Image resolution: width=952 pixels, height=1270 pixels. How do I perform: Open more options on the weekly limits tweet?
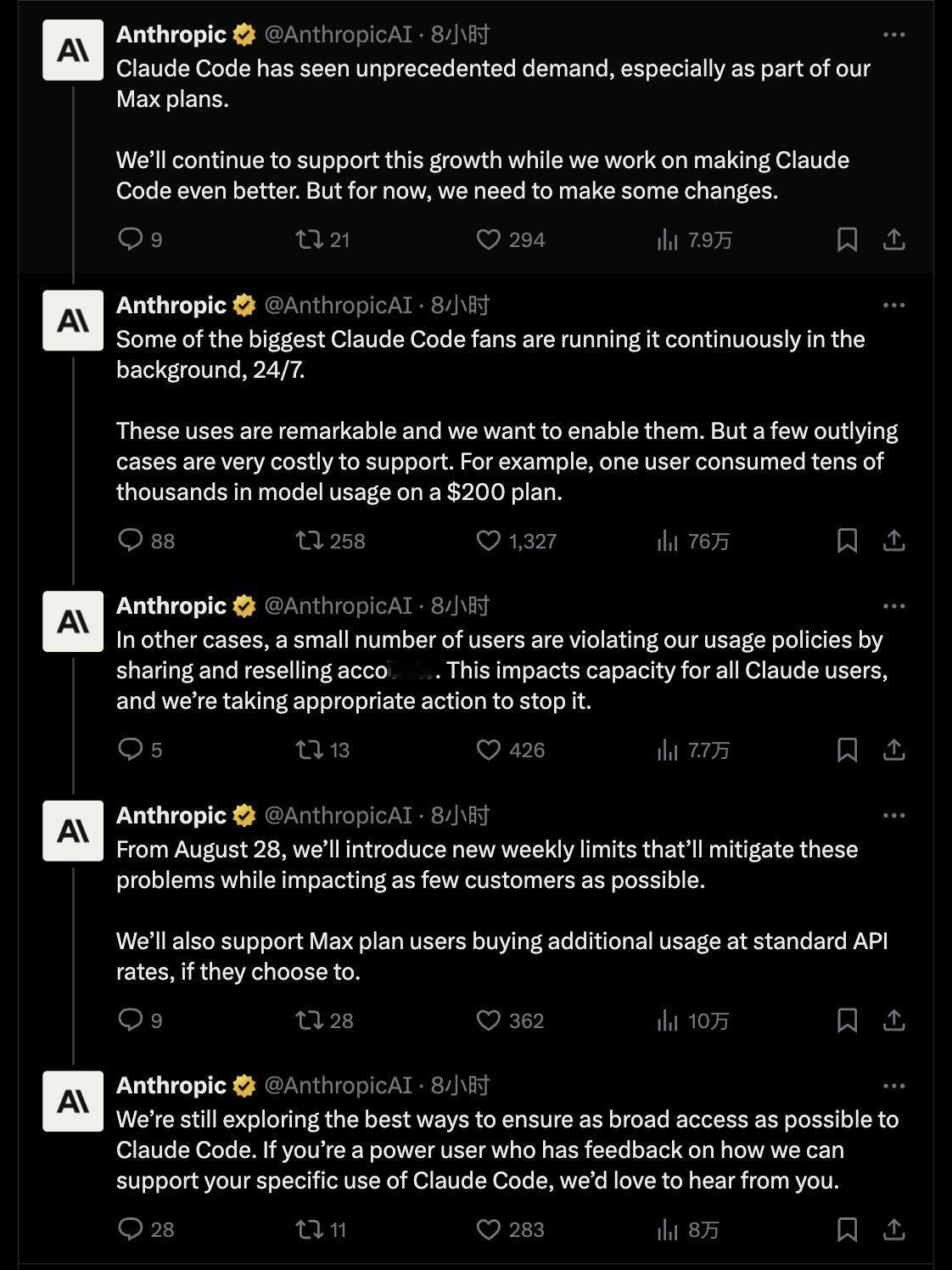tap(893, 816)
